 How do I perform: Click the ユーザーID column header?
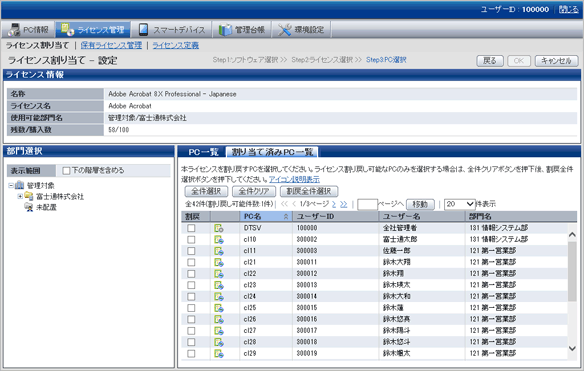(336, 216)
